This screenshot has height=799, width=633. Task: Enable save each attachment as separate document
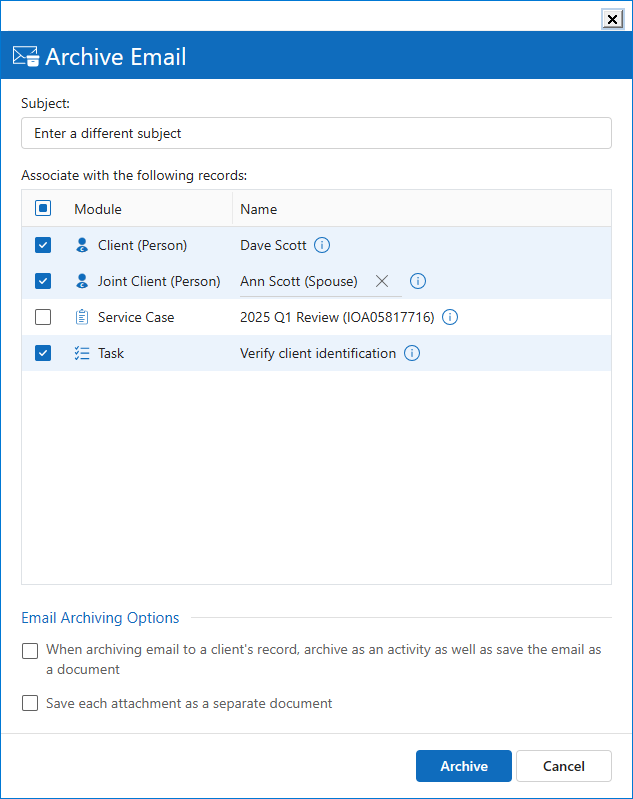coord(30,703)
